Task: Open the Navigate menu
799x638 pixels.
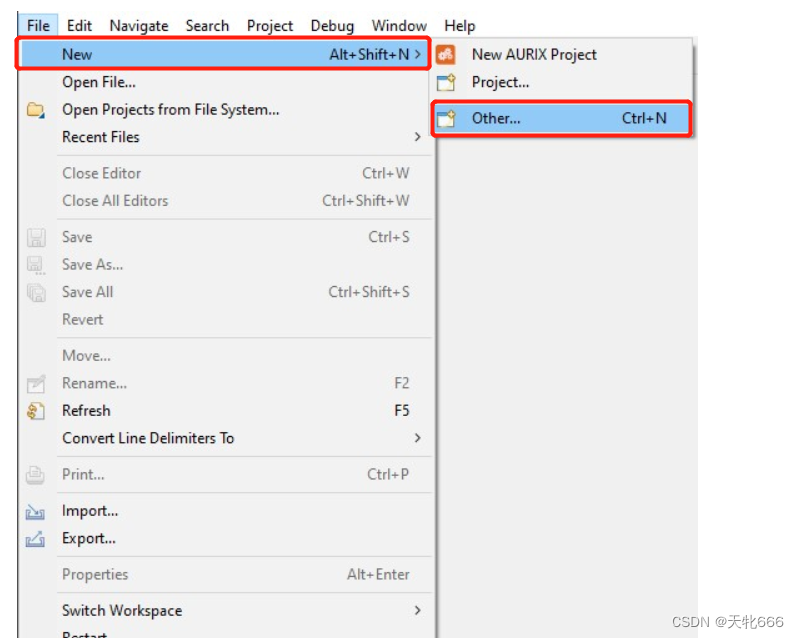Action: click(139, 25)
